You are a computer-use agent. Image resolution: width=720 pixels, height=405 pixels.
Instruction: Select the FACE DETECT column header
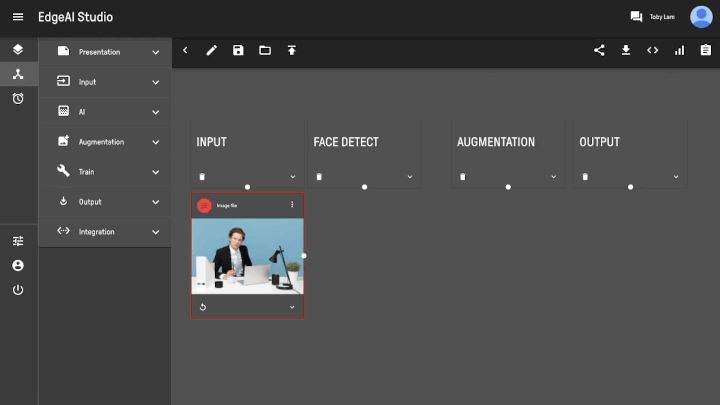point(346,142)
